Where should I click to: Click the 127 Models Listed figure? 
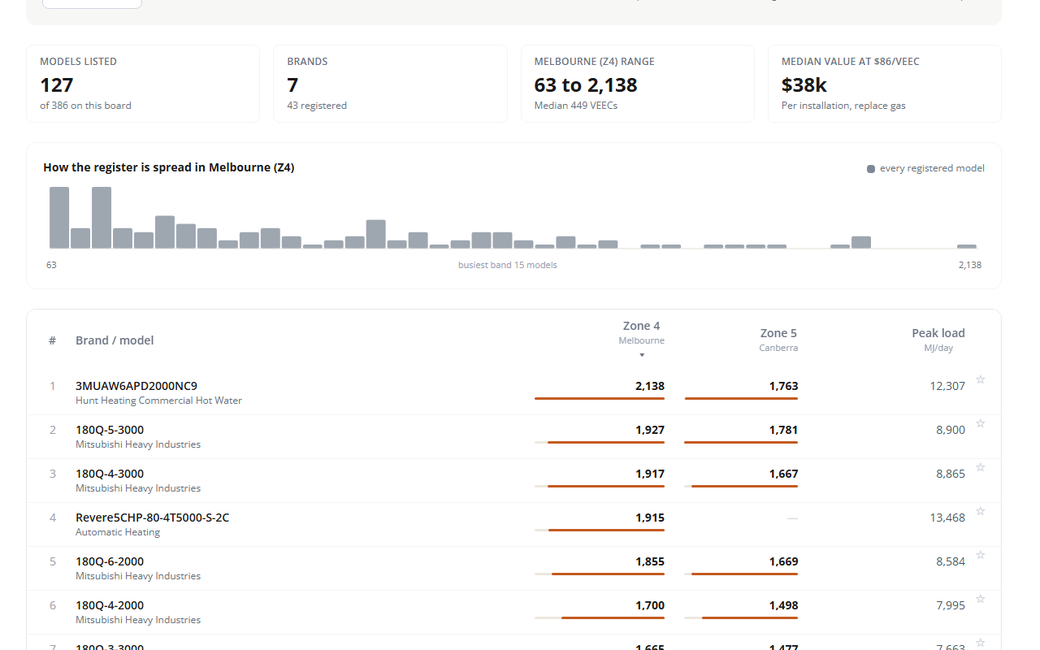(56, 85)
